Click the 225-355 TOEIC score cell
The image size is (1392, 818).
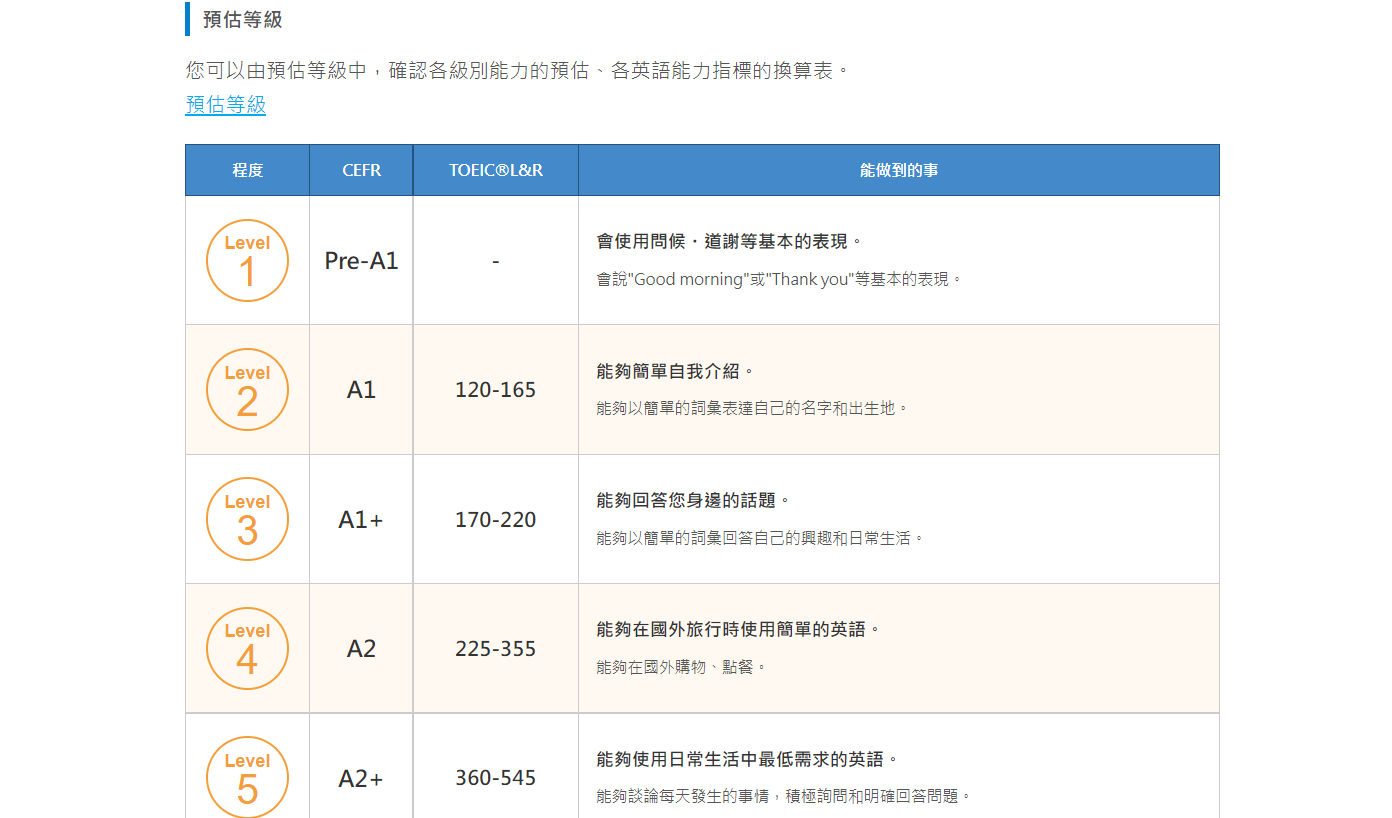(x=496, y=648)
